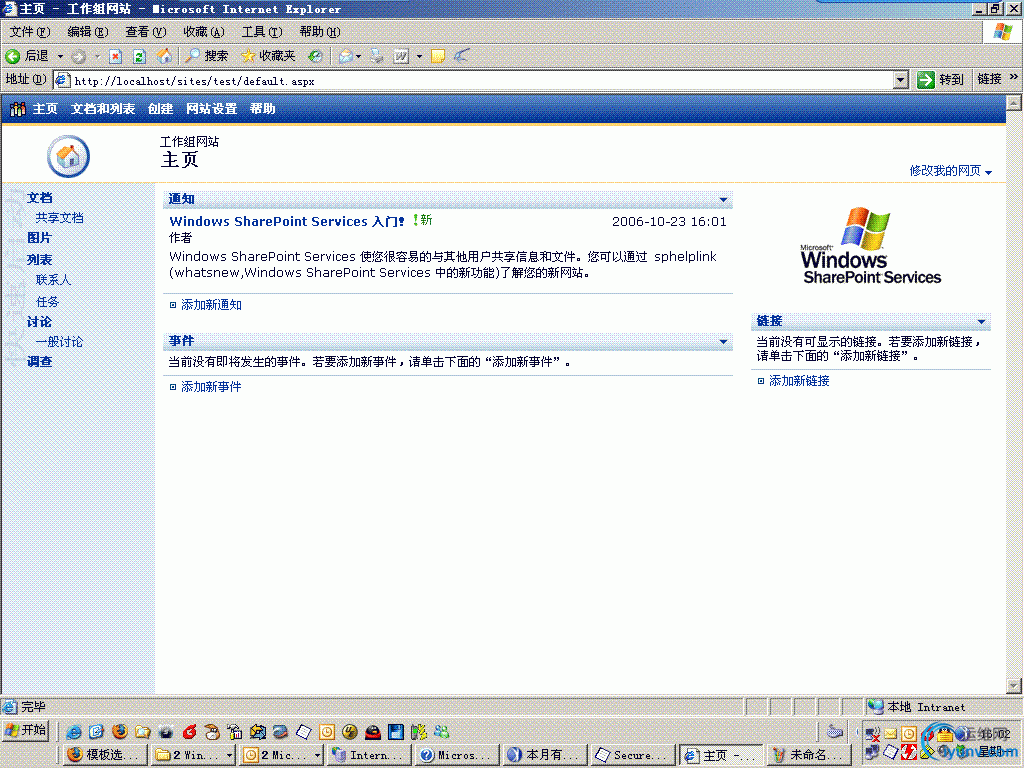The width and height of the screenshot is (1024, 768).
Task: Click the Firefox icon in Quick Launch
Action: pos(120,732)
